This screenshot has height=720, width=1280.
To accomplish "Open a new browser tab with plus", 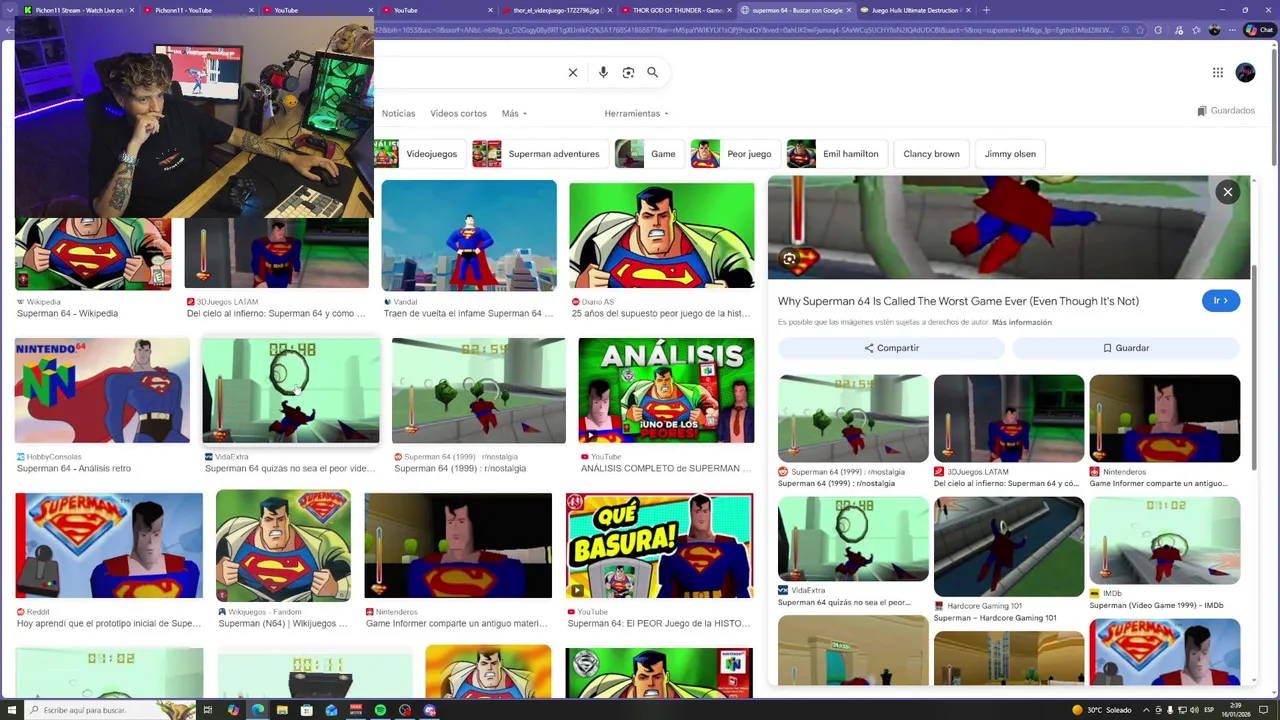I will [986, 10].
